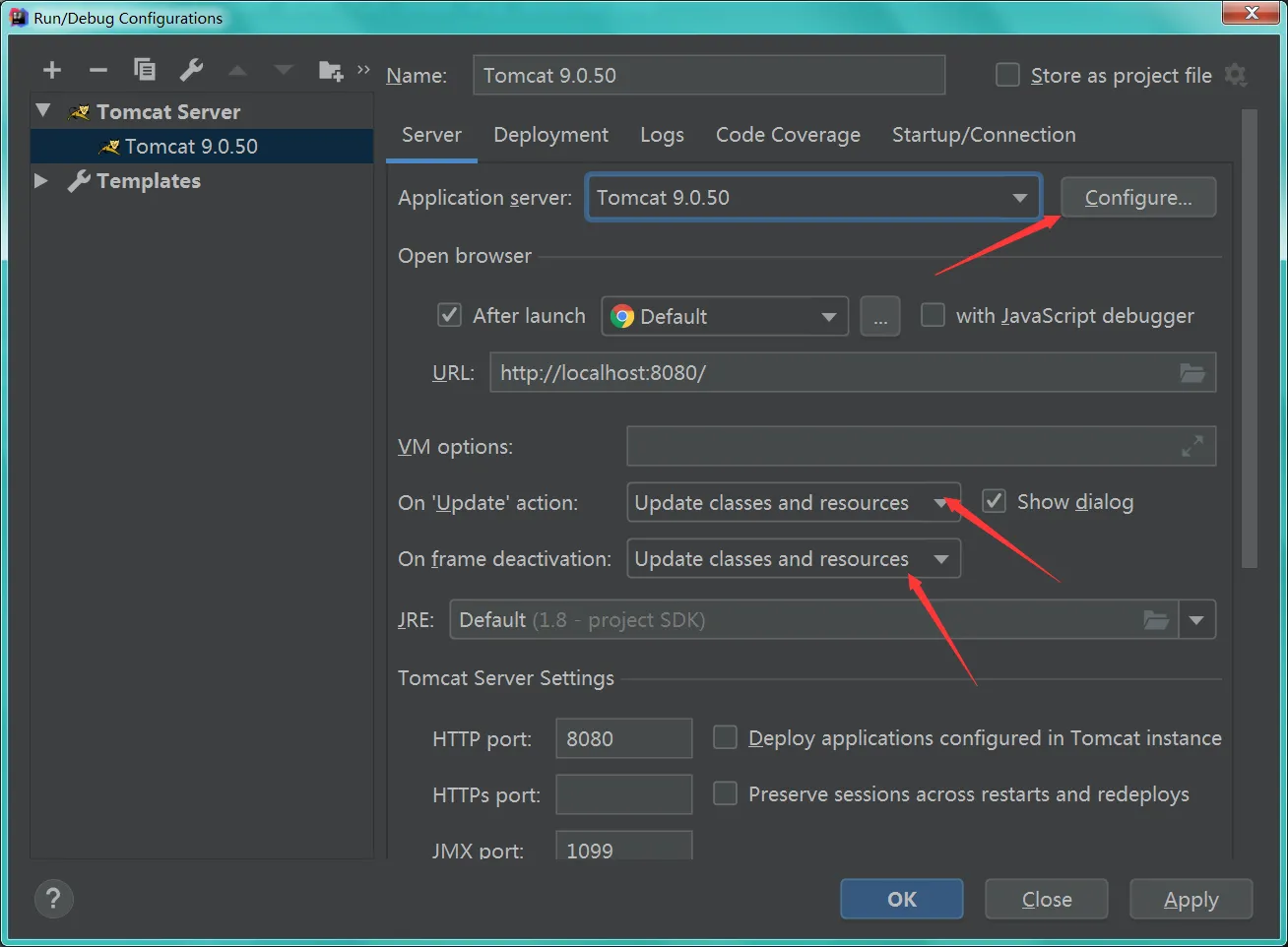Image resolution: width=1288 pixels, height=947 pixels.
Task: Add new configuration with plus icon
Action: pyautogui.click(x=52, y=70)
